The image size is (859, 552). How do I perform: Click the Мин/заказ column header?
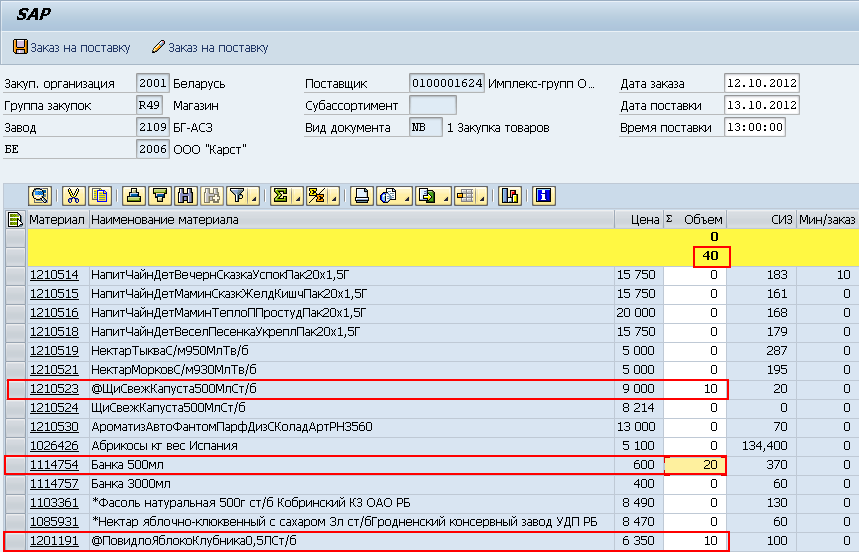click(x=827, y=220)
